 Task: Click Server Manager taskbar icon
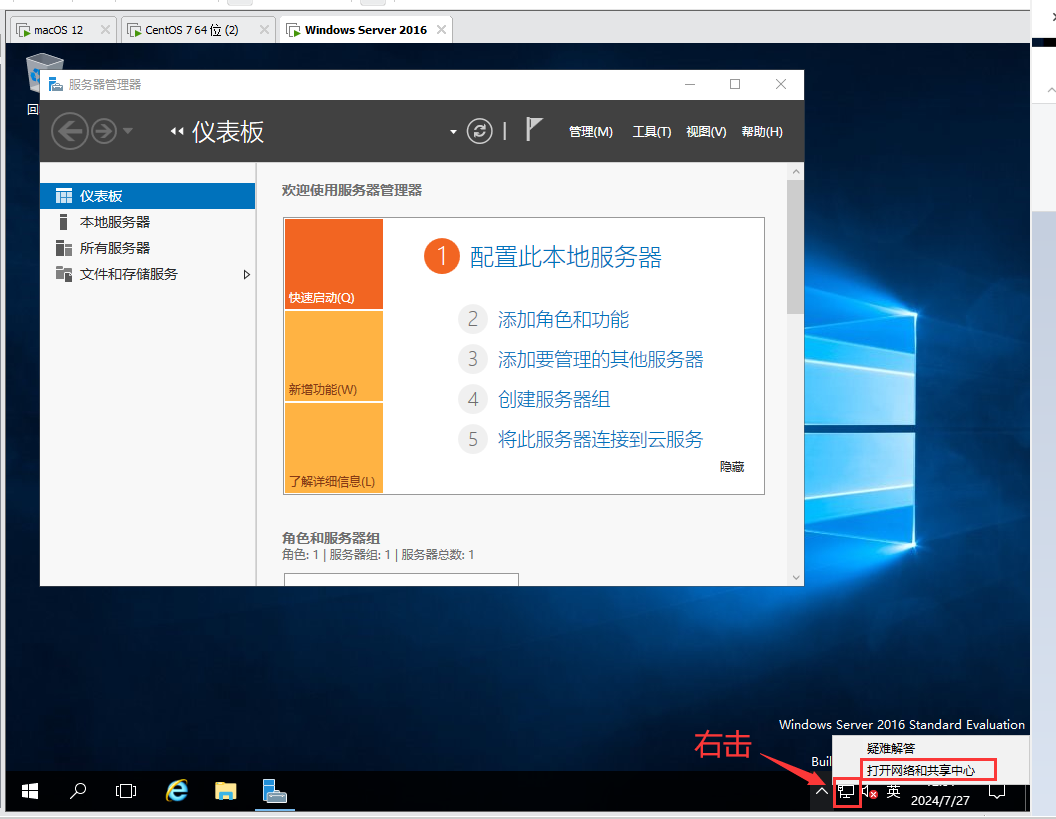(x=275, y=791)
